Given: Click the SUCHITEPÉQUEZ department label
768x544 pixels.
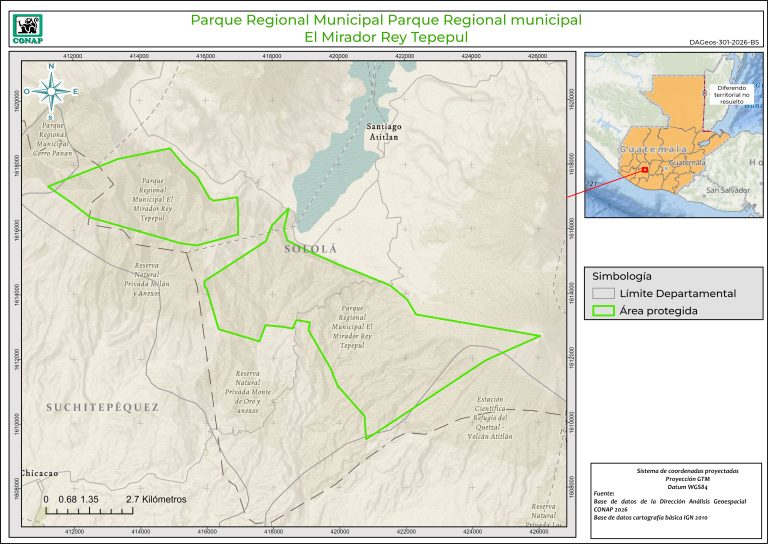Looking at the screenshot, I should [x=102, y=408].
